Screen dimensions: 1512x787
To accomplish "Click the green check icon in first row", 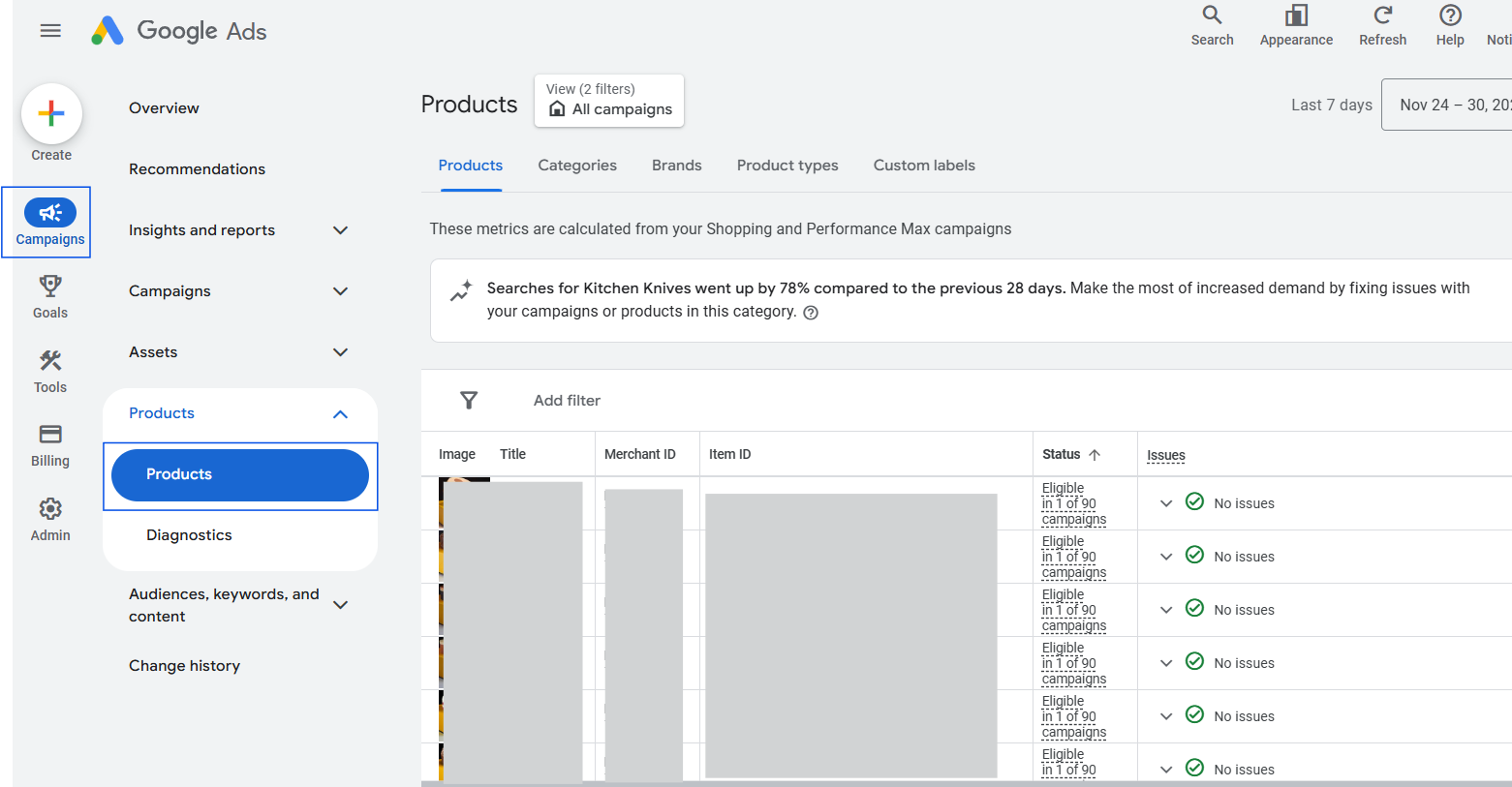I will click(x=1194, y=501).
